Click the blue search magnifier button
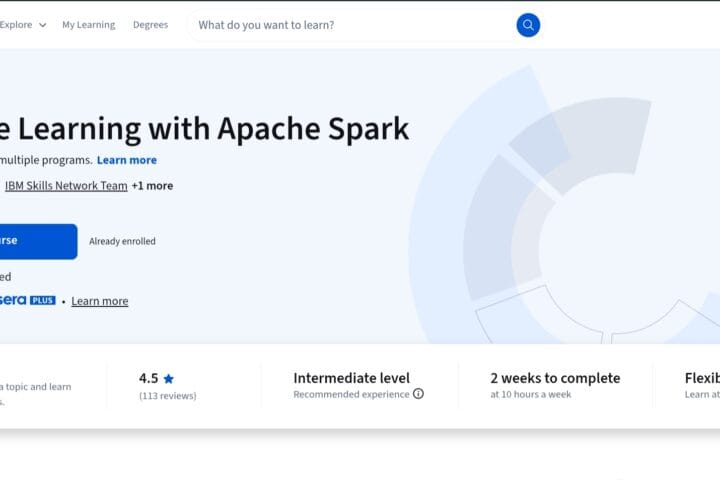 coord(528,25)
